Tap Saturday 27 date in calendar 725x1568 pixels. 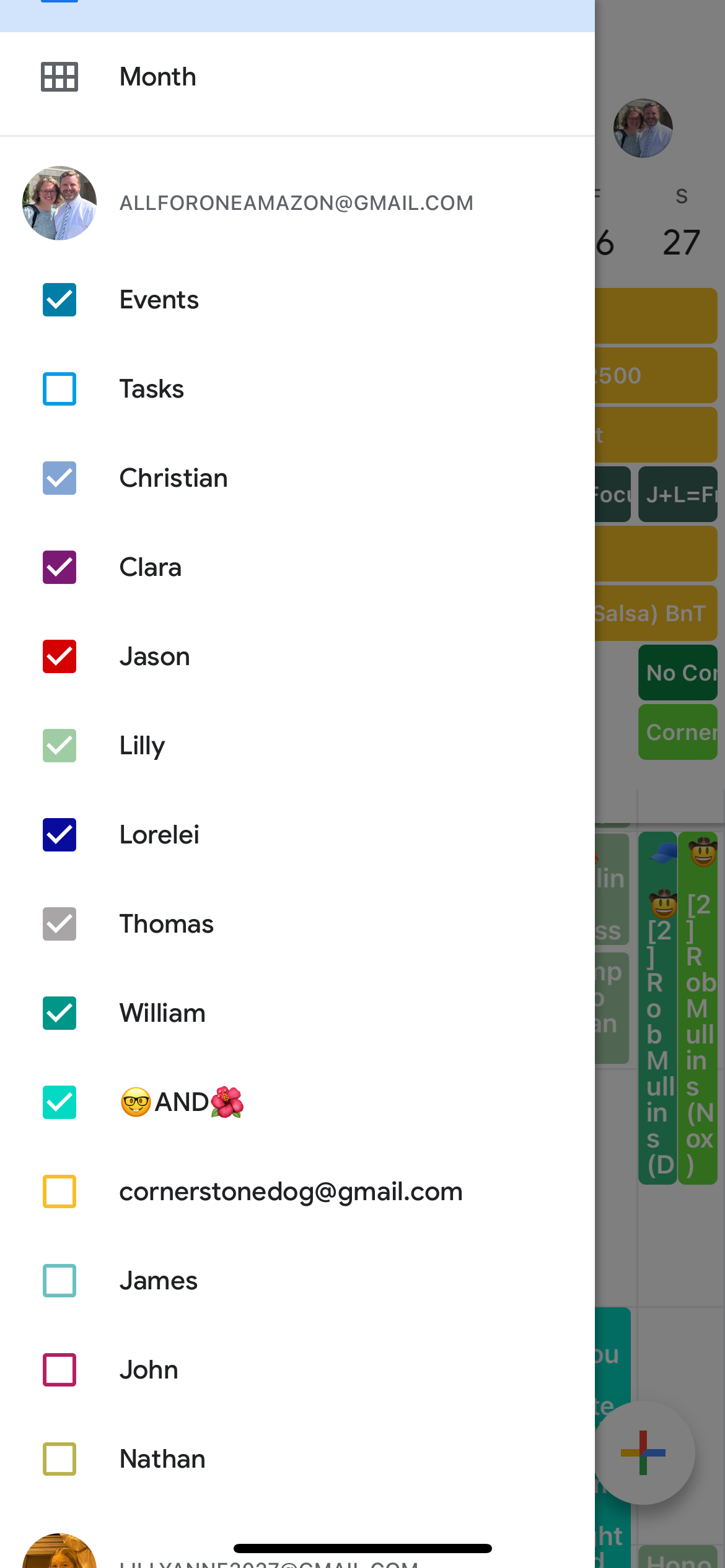point(681,242)
